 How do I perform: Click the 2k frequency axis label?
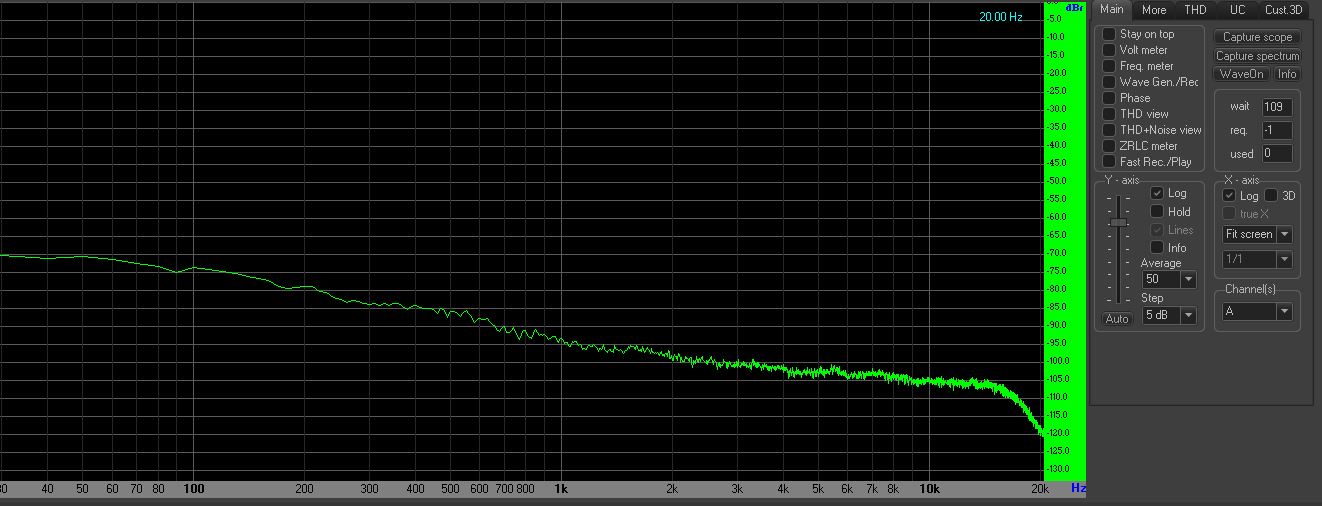[673, 489]
